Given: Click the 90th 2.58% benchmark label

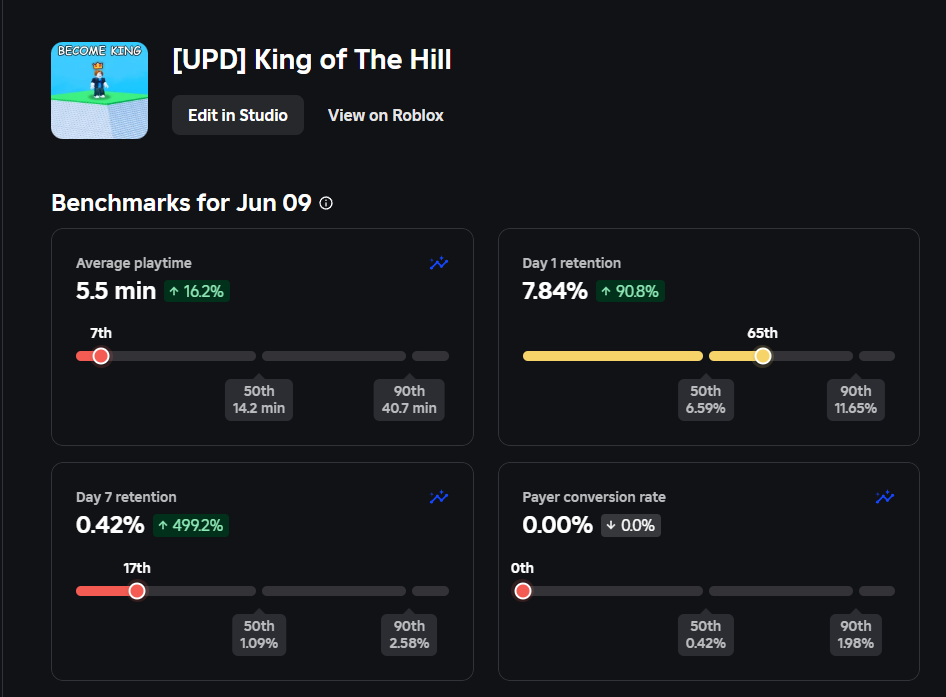Looking at the screenshot, I should click(409, 635).
